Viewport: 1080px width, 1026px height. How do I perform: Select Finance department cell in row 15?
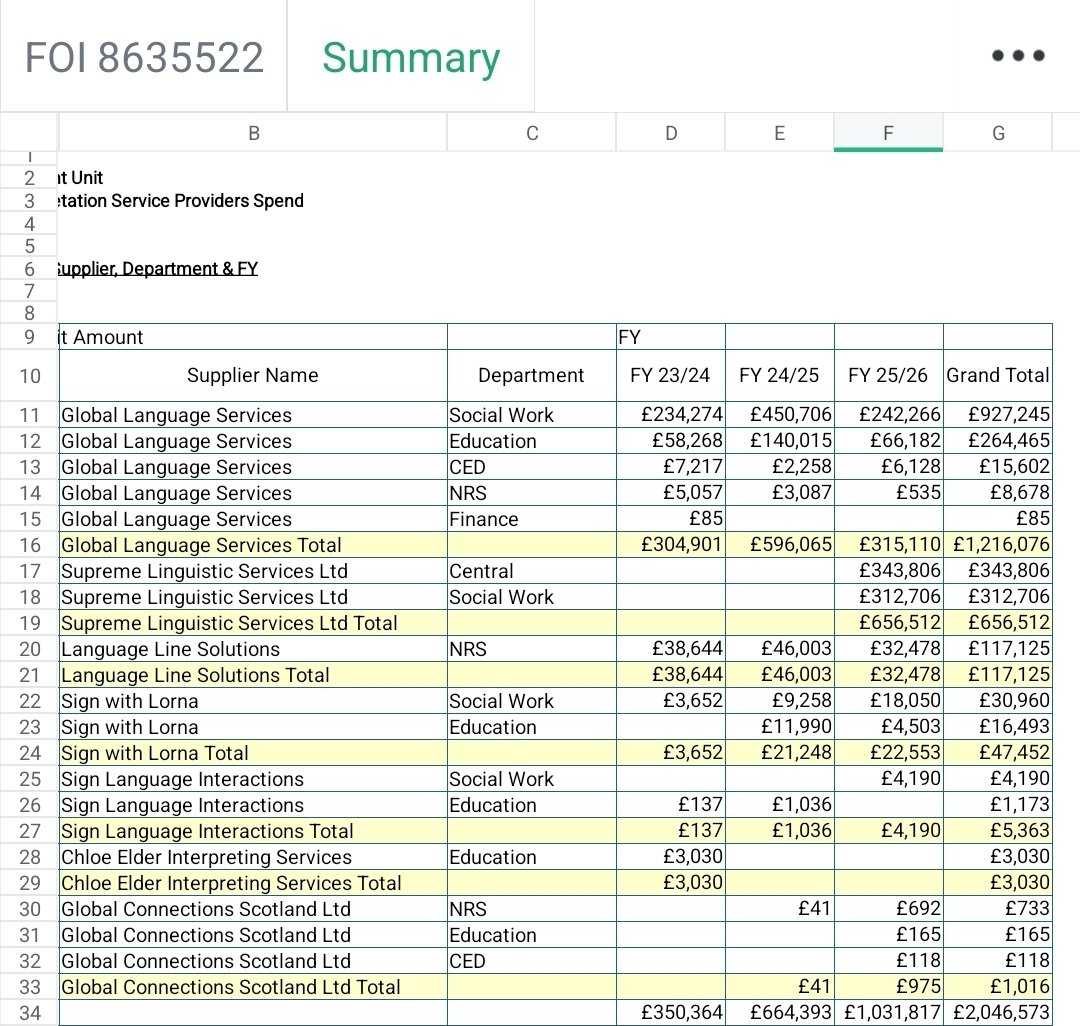pyautogui.click(x=532, y=519)
